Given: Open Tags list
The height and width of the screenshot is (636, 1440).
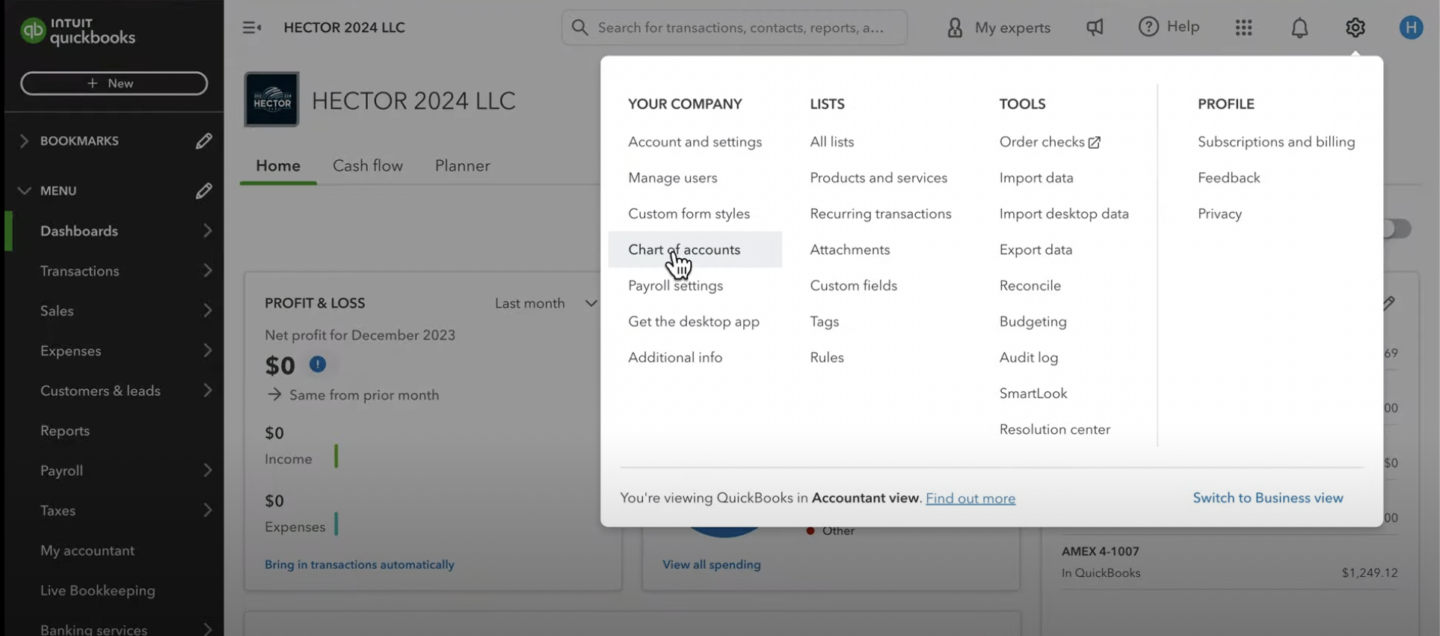Looking at the screenshot, I should (825, 322).
